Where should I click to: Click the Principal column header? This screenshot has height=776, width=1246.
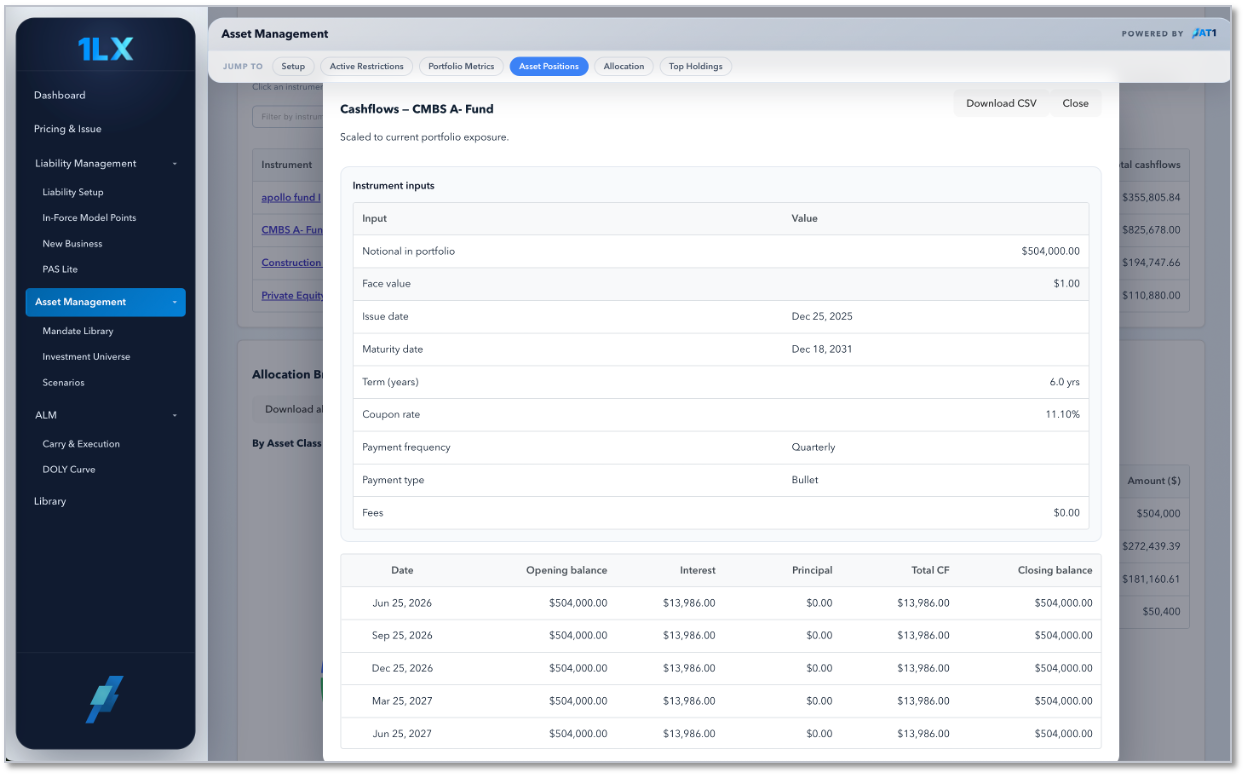pyautogui.click(x=812, y=570)
